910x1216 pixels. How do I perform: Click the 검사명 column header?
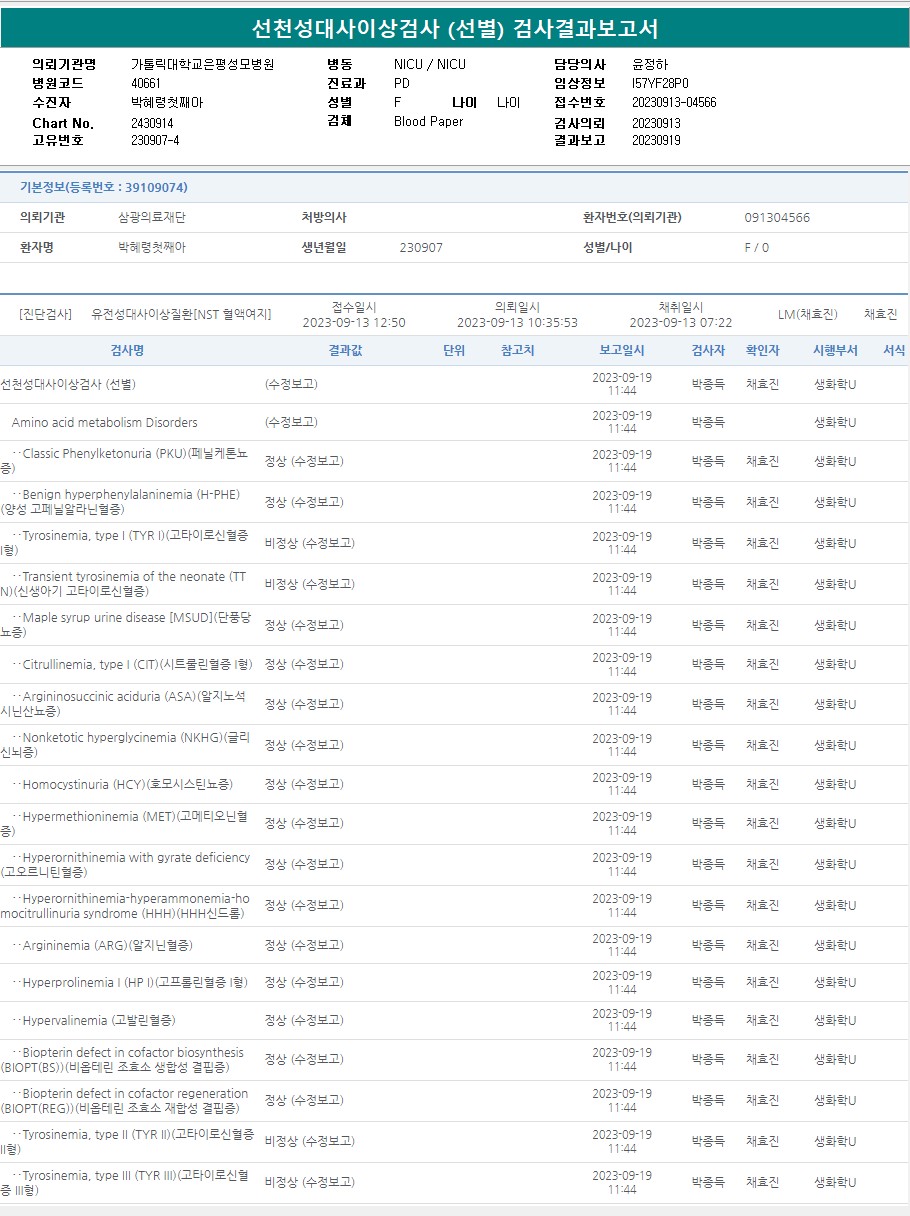point(127,351)
